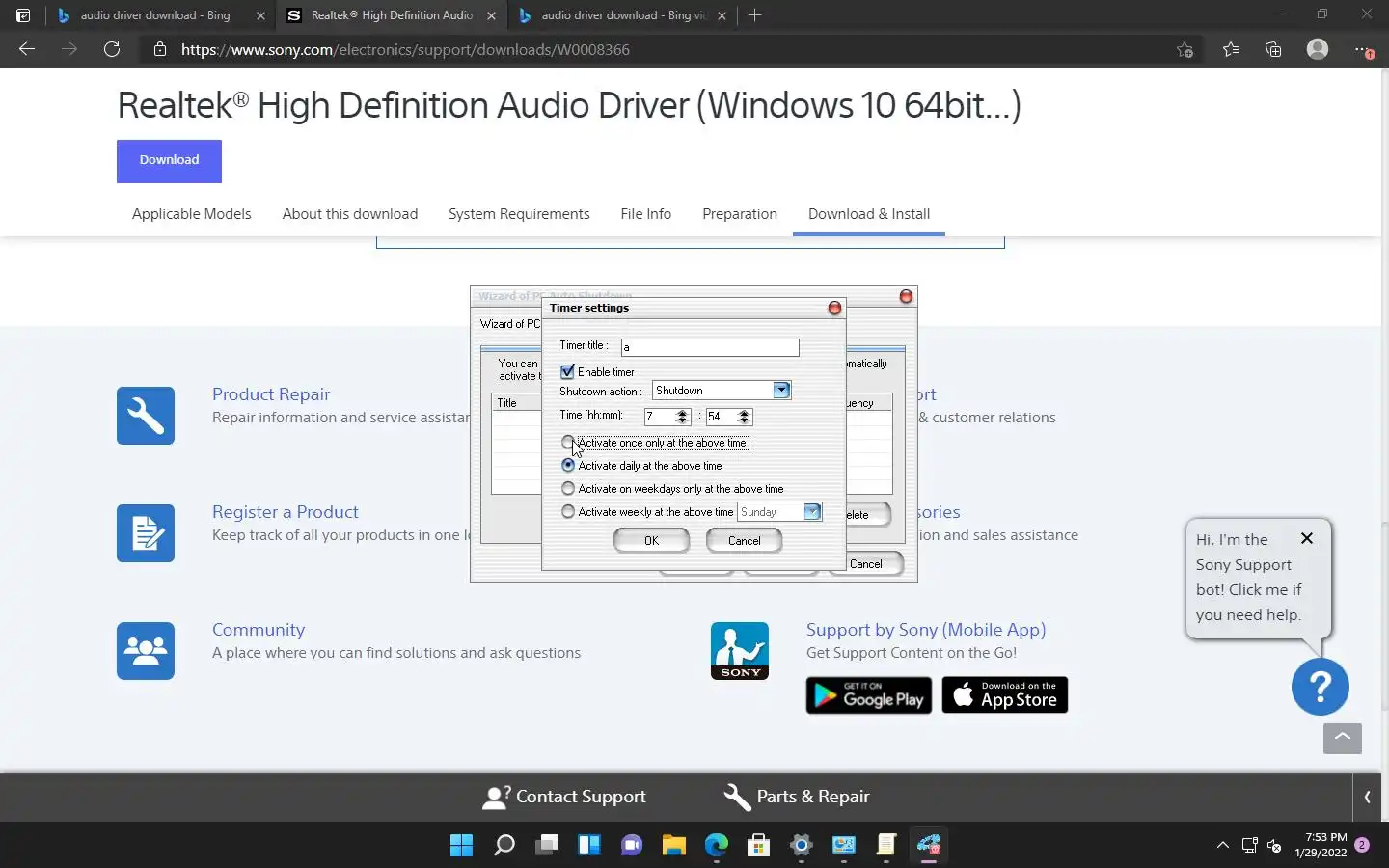Open Windows Start menu
This screenshot has width=1389, height=868.
click(461, 846)
